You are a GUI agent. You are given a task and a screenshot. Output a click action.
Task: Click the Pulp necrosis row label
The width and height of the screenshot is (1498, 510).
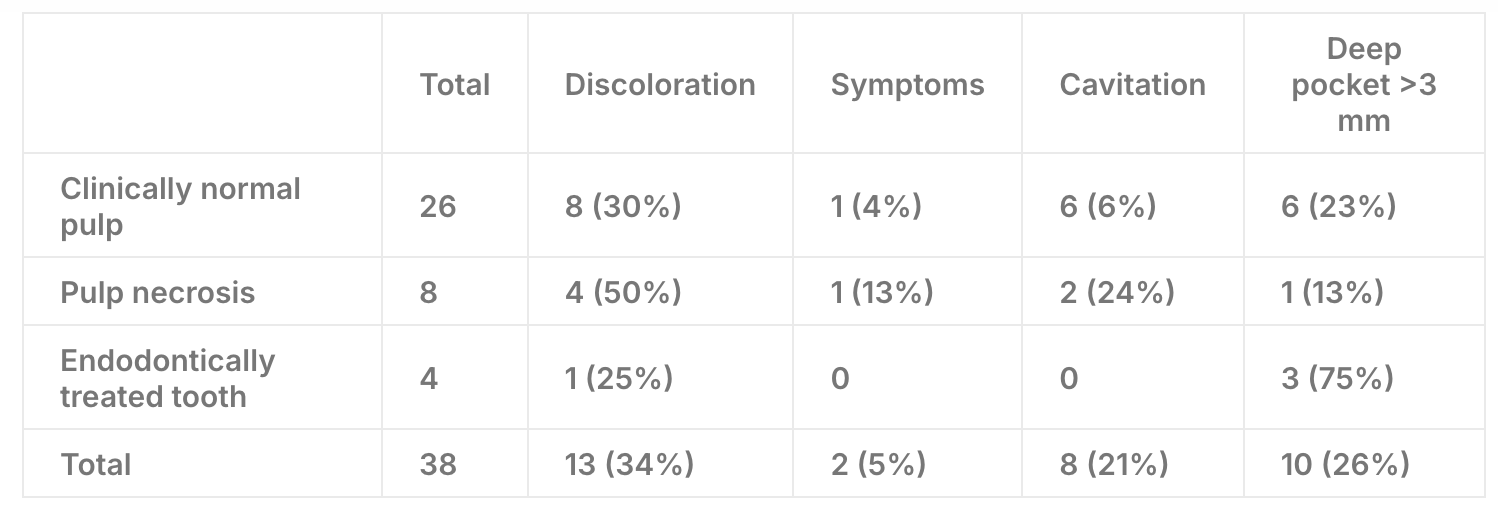tap(158, 292)
